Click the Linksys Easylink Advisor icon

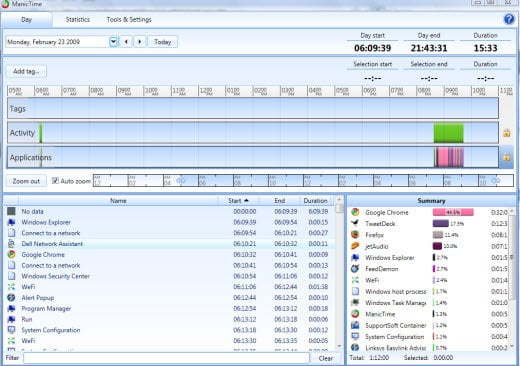355,347
